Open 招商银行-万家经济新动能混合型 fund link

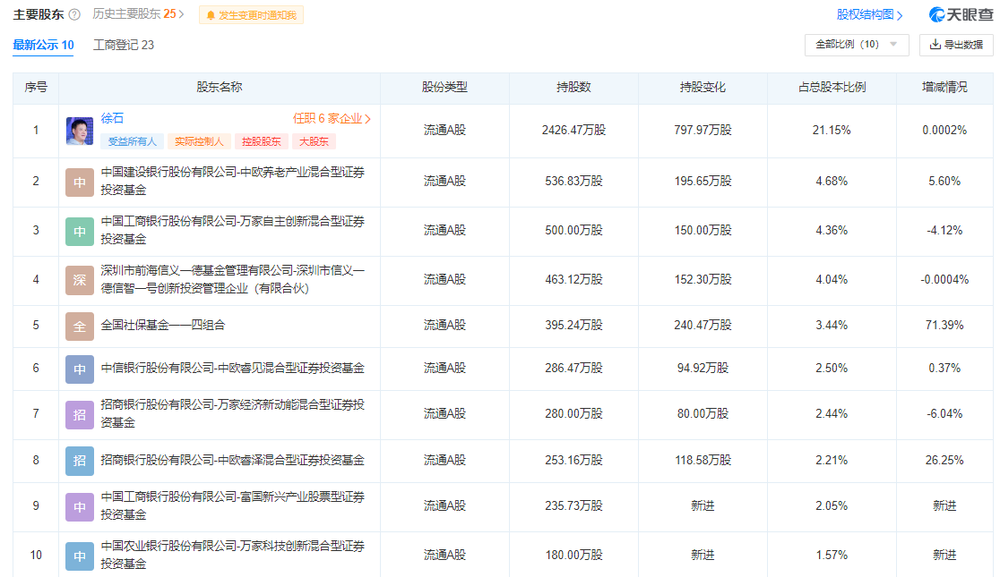[232, 414]
